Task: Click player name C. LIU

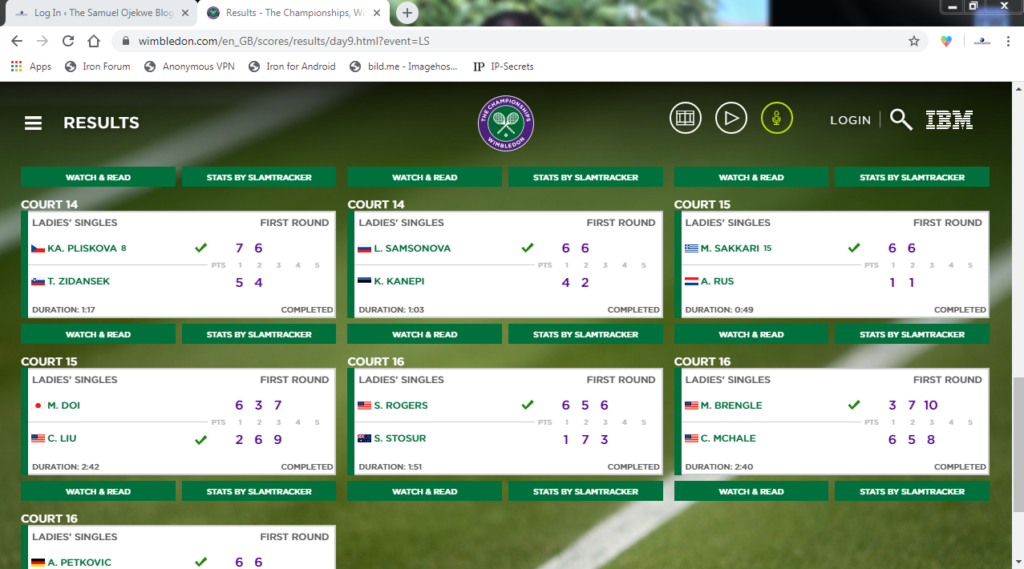Action: click(61, 438)
